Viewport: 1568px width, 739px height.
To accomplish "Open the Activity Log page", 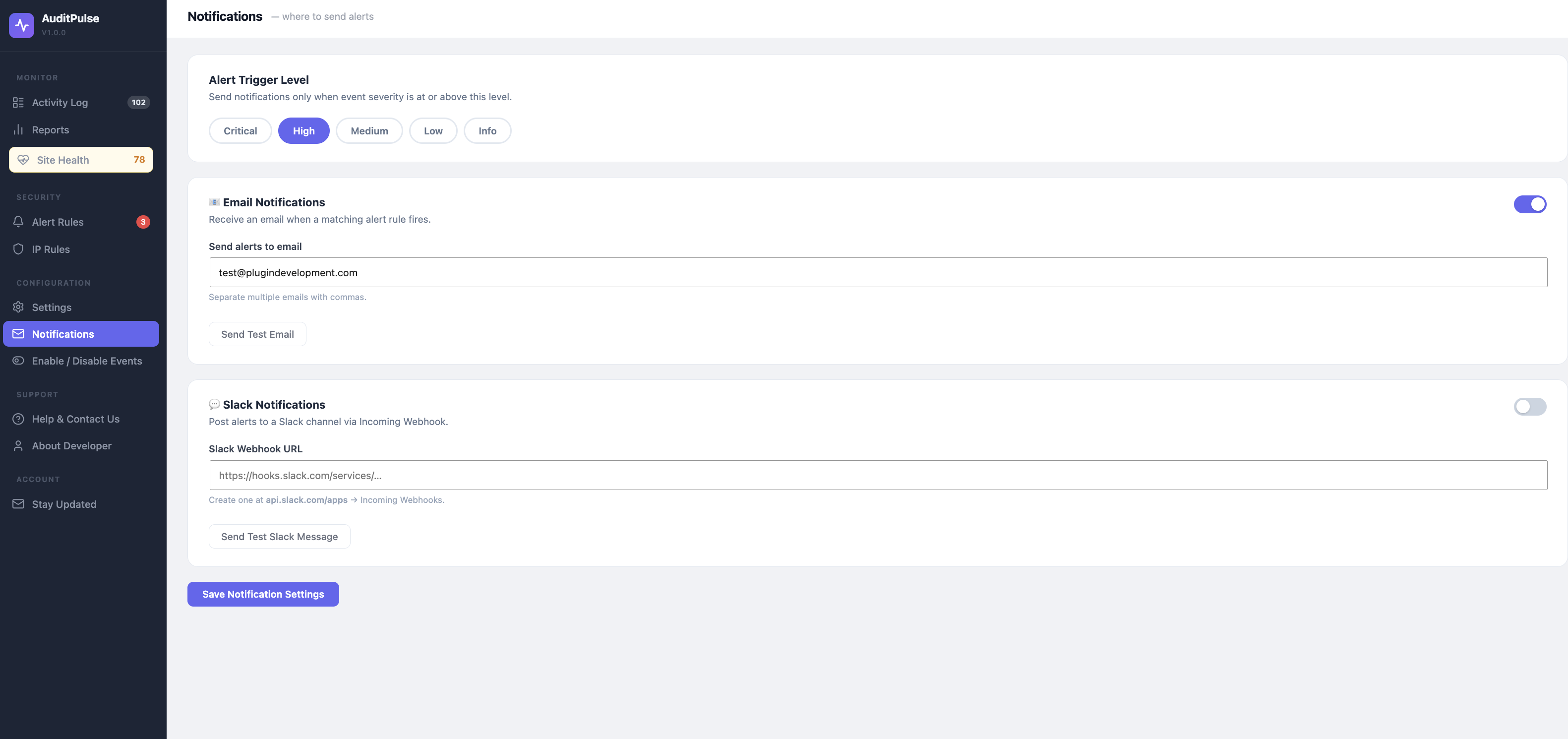I will point(81,102).
